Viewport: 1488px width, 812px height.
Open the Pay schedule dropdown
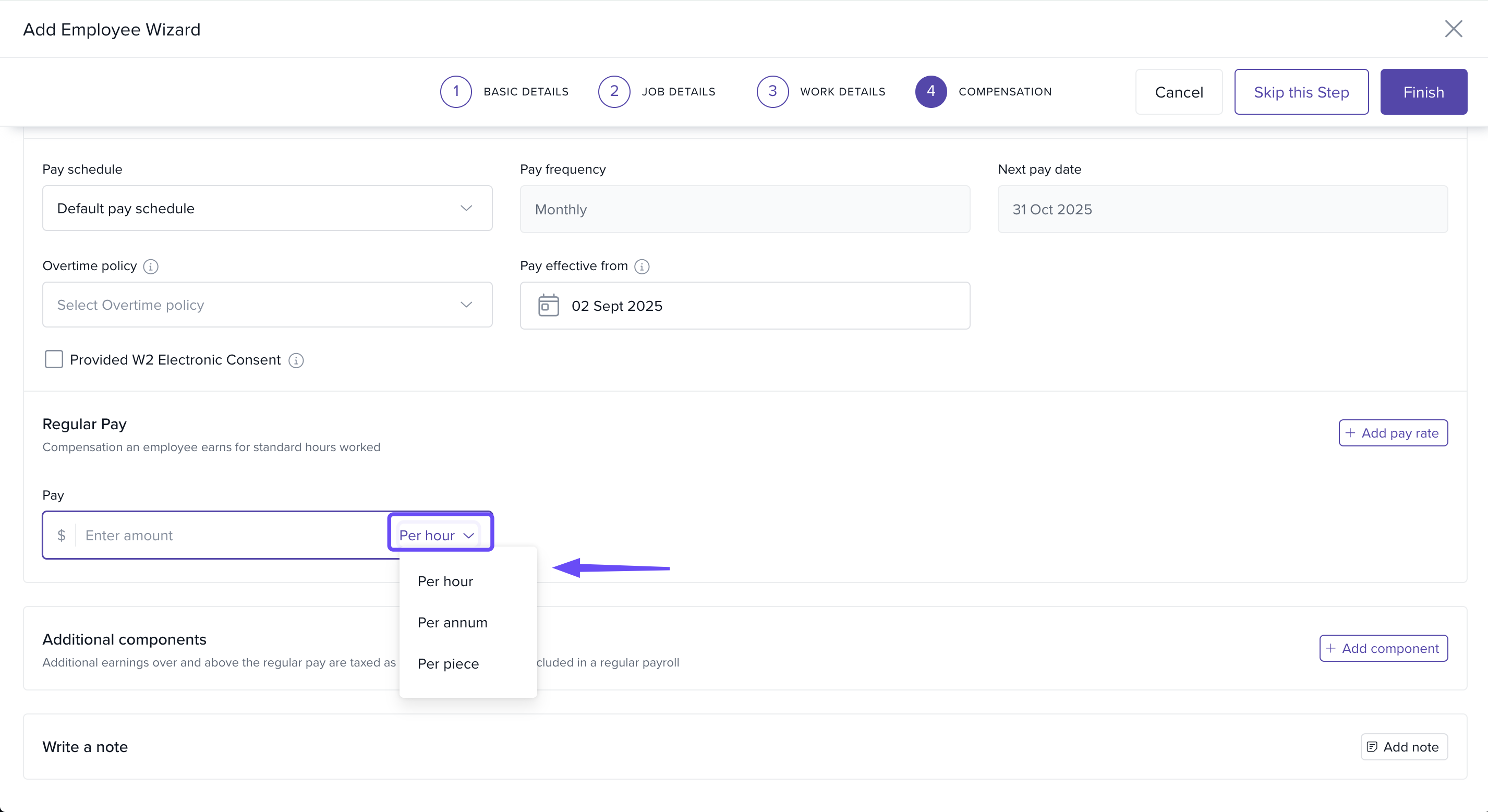[x=267, y=209]
